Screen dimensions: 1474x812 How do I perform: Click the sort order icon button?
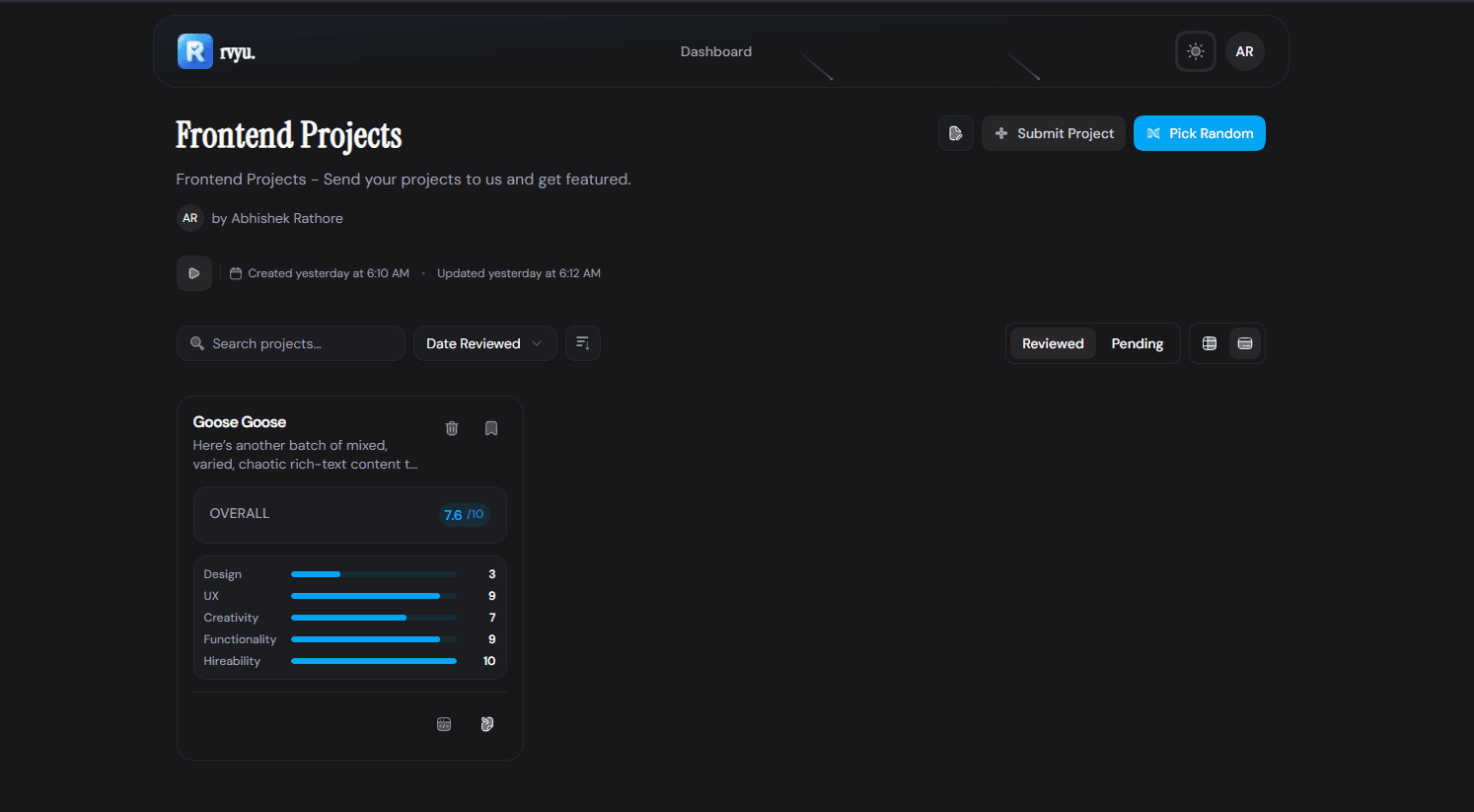(x=583, y=343)
